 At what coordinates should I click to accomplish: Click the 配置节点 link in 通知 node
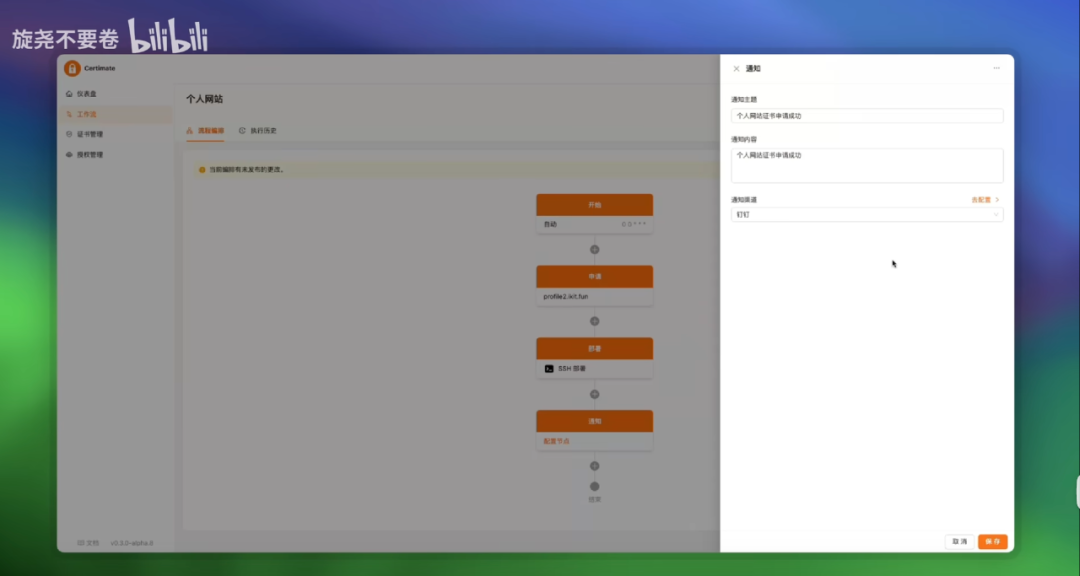tap(557, 441)
